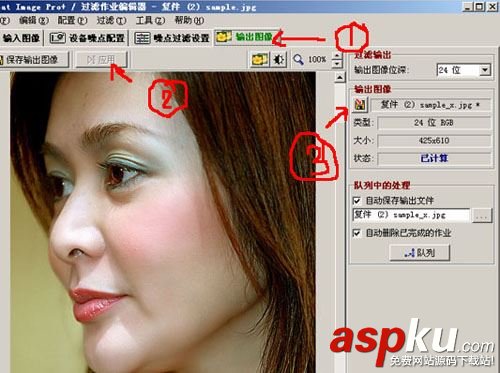Minimize the window
The height and width of the screenshot is (373, 500).
click(468, 6)
